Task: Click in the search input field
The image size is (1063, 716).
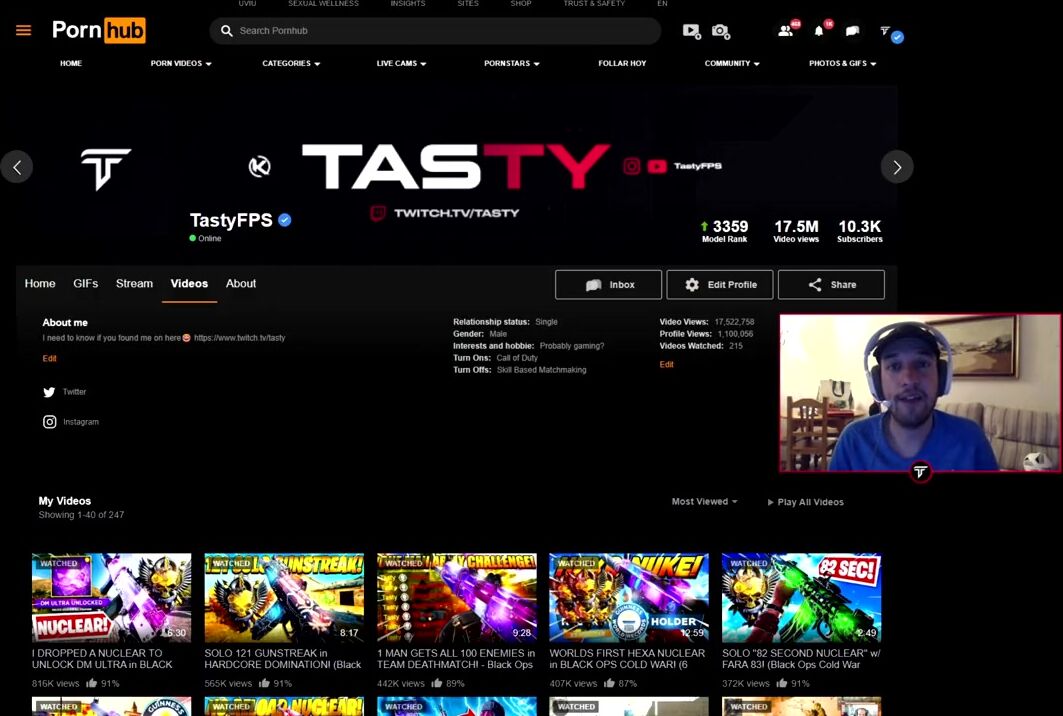Action: pyautogui.click(x=440, y=31)
